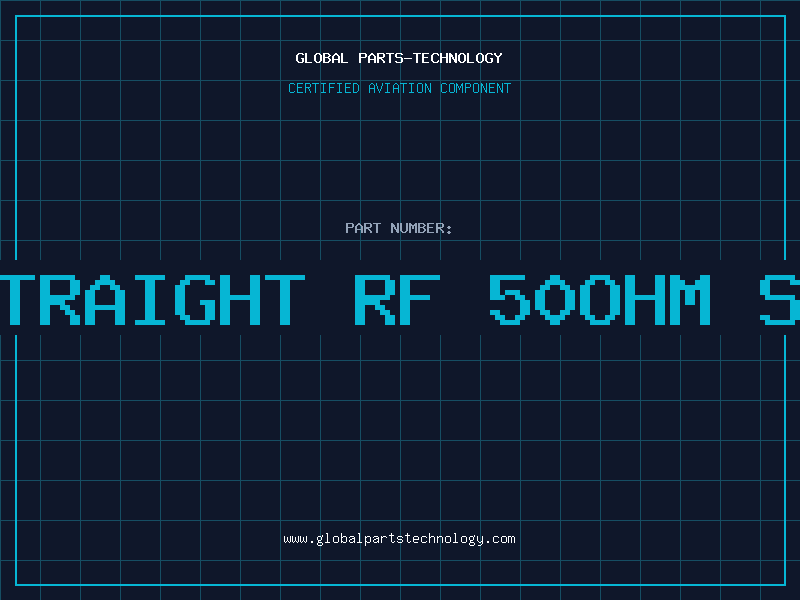The width and height of the screenshot is (800, 600).
Task: Click the 'GLOBAL PARTS-TECHNOLOGY' heading
Action: point(399,58)
